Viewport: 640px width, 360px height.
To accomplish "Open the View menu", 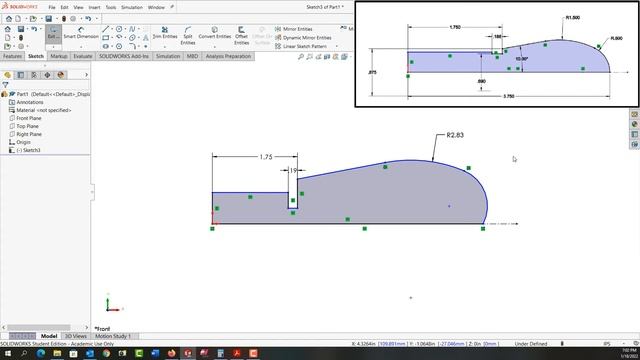I will click(78, 7).
